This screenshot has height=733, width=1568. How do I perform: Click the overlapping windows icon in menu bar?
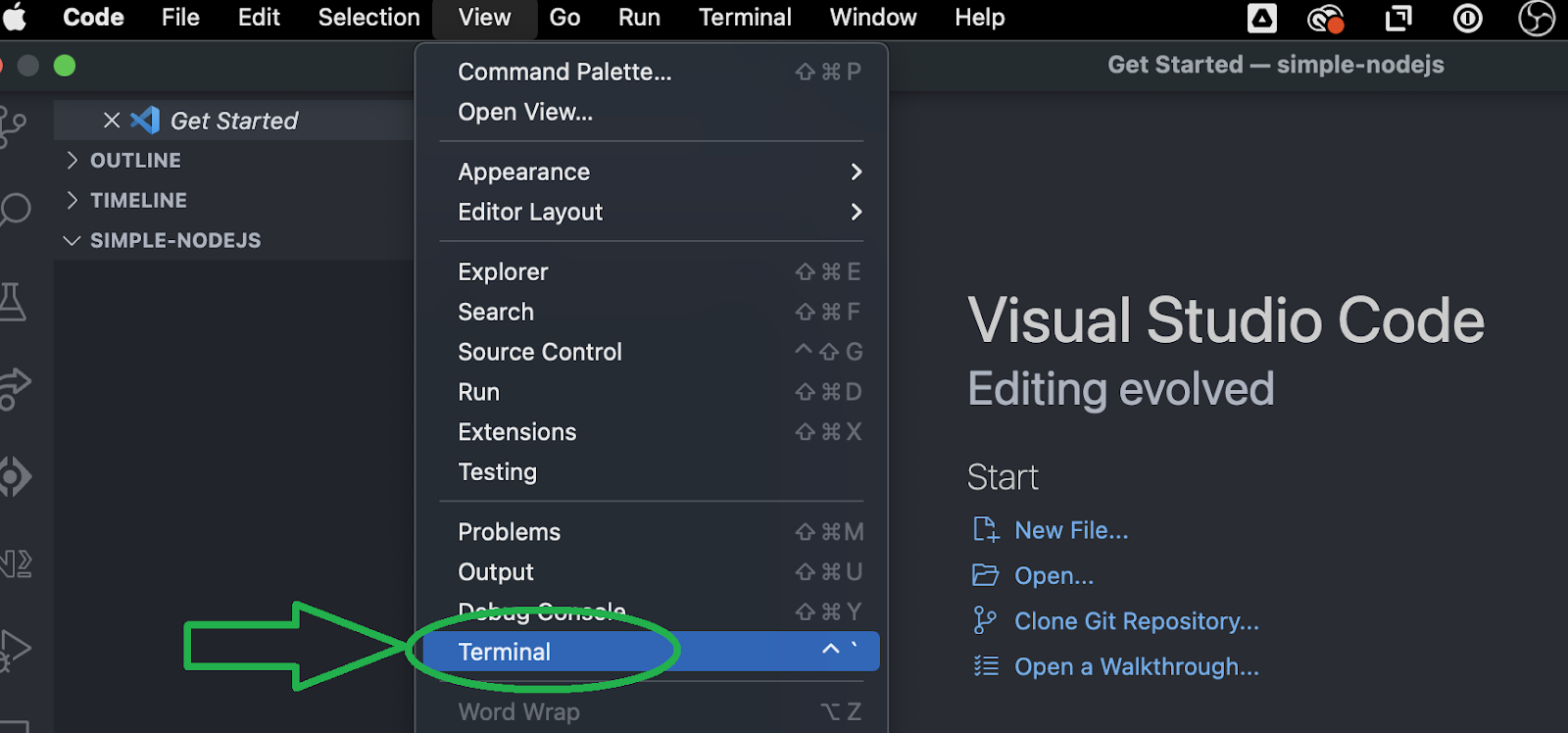click(1398, 18)
